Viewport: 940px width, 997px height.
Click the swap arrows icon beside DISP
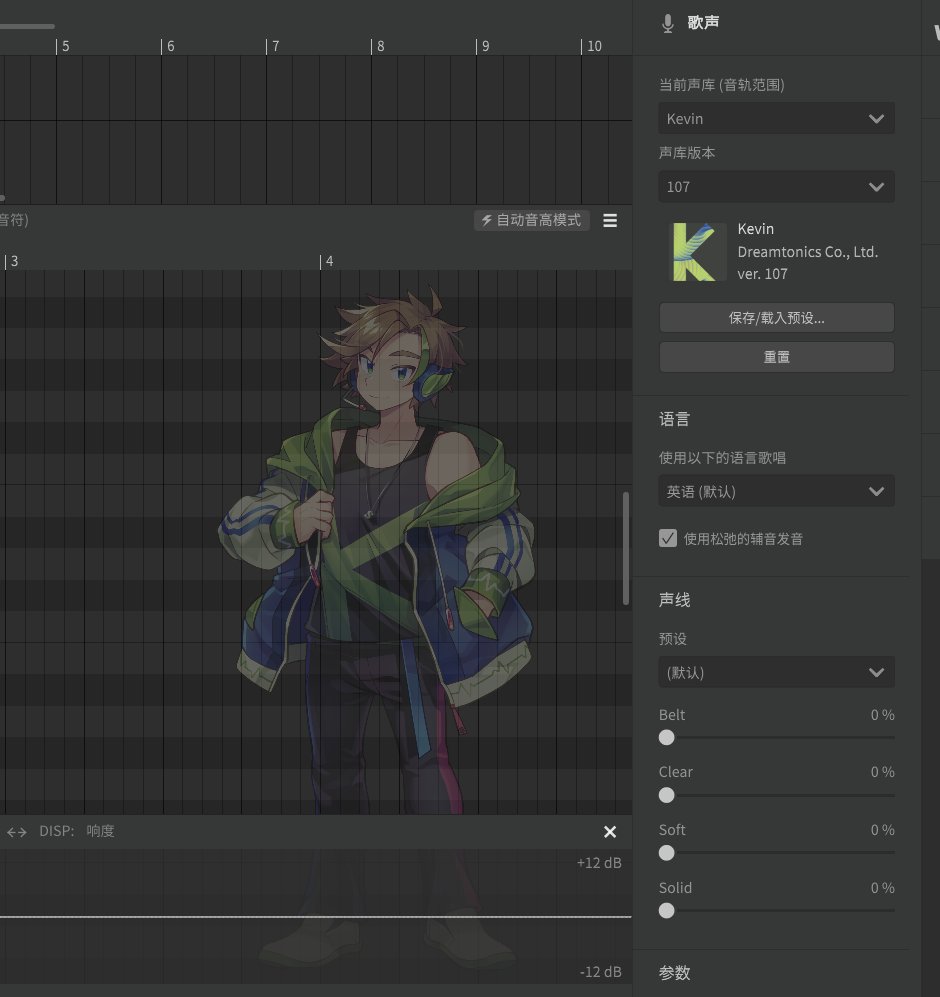click(17, 832)
